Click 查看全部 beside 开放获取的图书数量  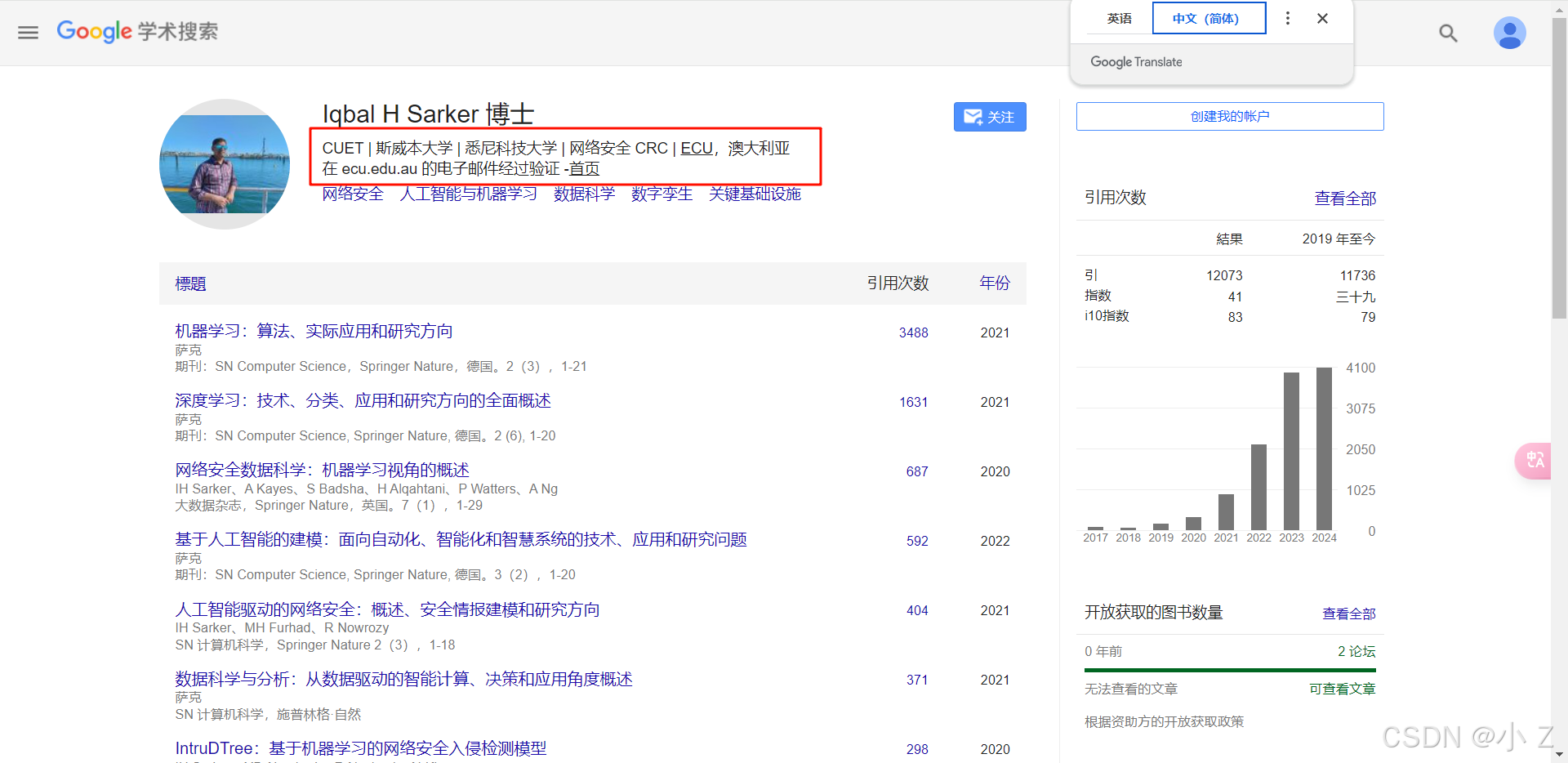point(1349,614)
